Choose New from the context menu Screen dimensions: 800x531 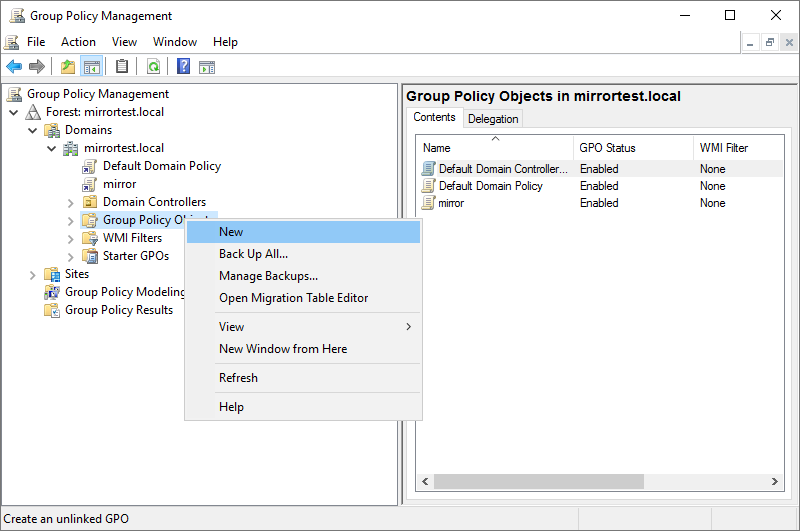tap(303, 232)
